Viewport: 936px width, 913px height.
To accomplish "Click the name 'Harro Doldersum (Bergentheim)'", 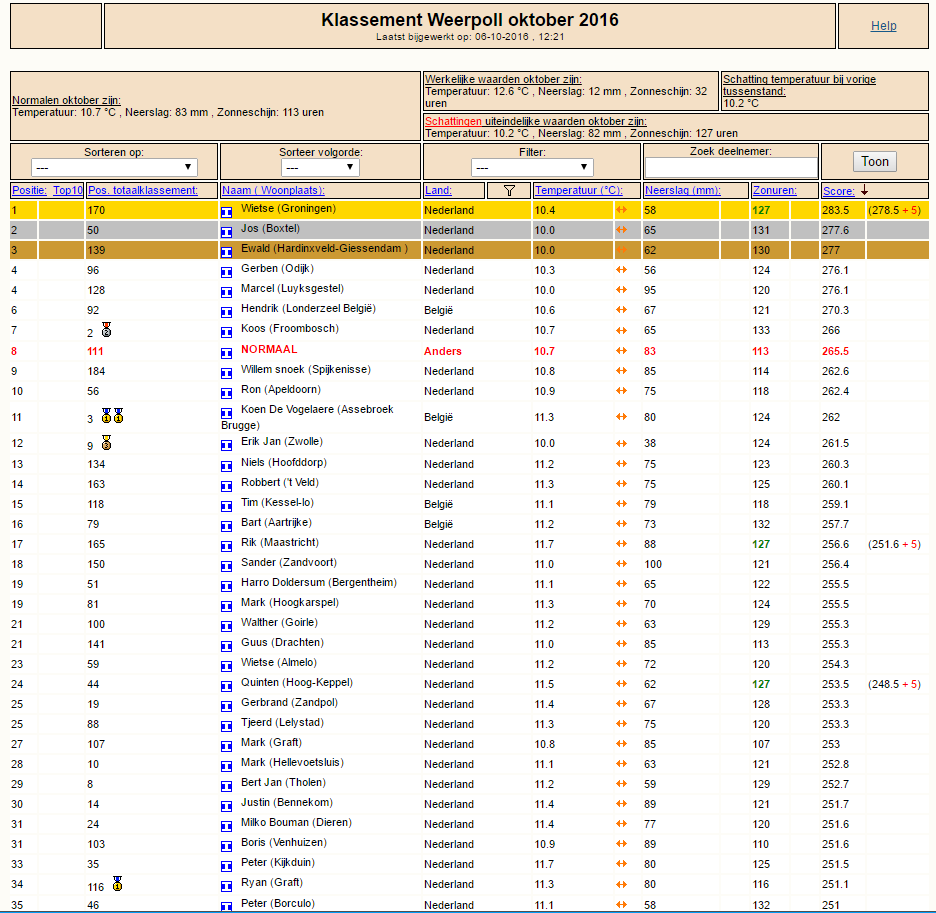I will coord(319,582).
